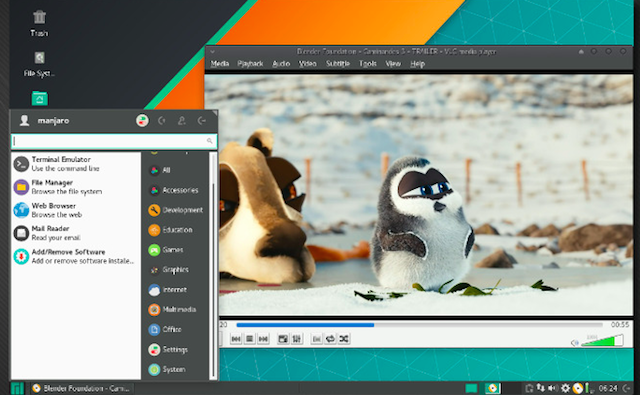Screen dimensions: 640x395
Task: Toggle the 00:55 remaining time display
Action: pyautogui.click(x=620, y=325)
